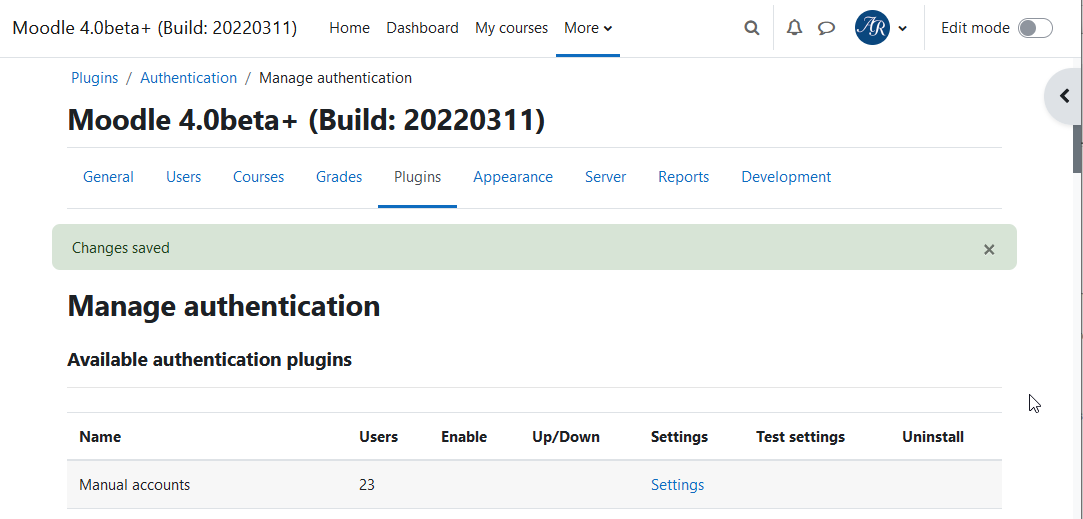Switch to the Grades tab
The width and height of the screenshot is (1083, 519).
click(339, 177)
